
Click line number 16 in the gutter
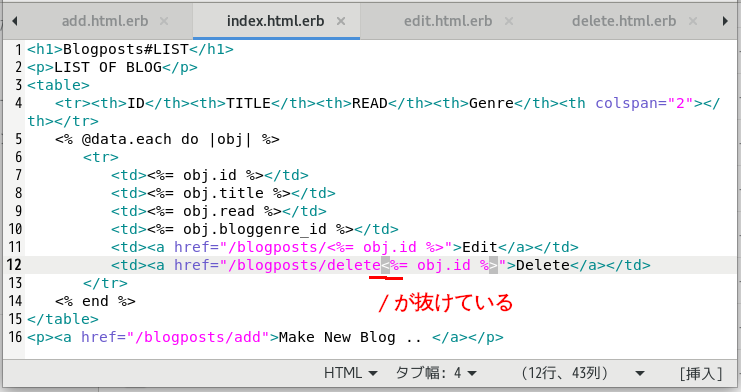(15, 337)
